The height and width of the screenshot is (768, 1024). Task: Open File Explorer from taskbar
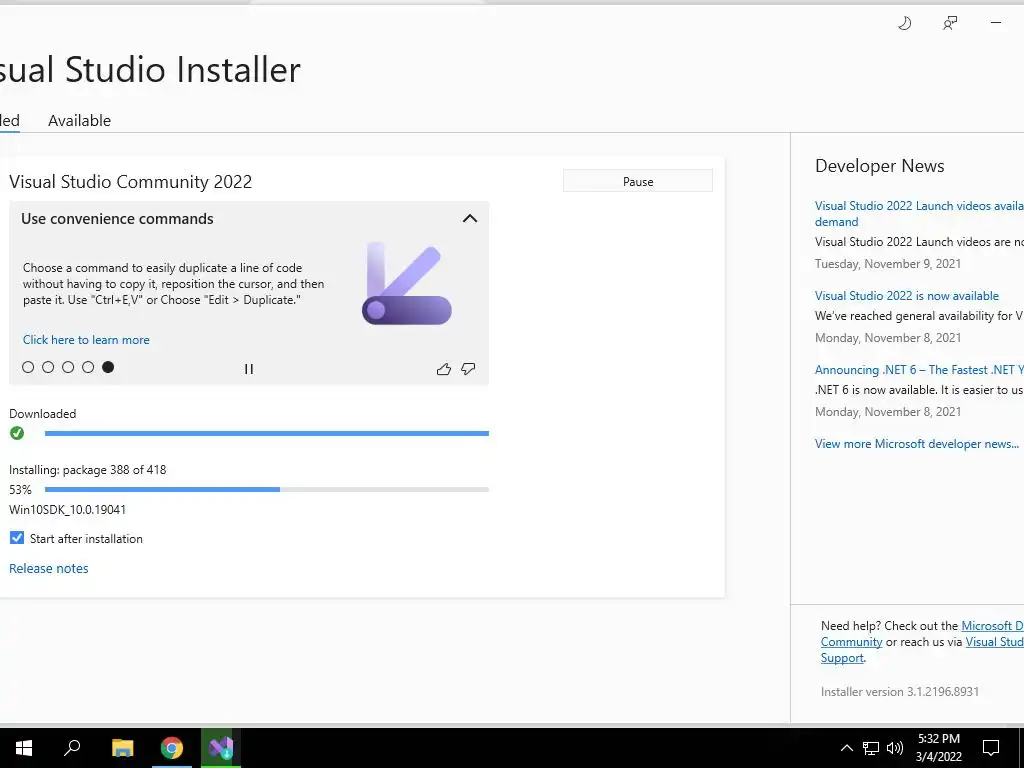coord(122,748)
